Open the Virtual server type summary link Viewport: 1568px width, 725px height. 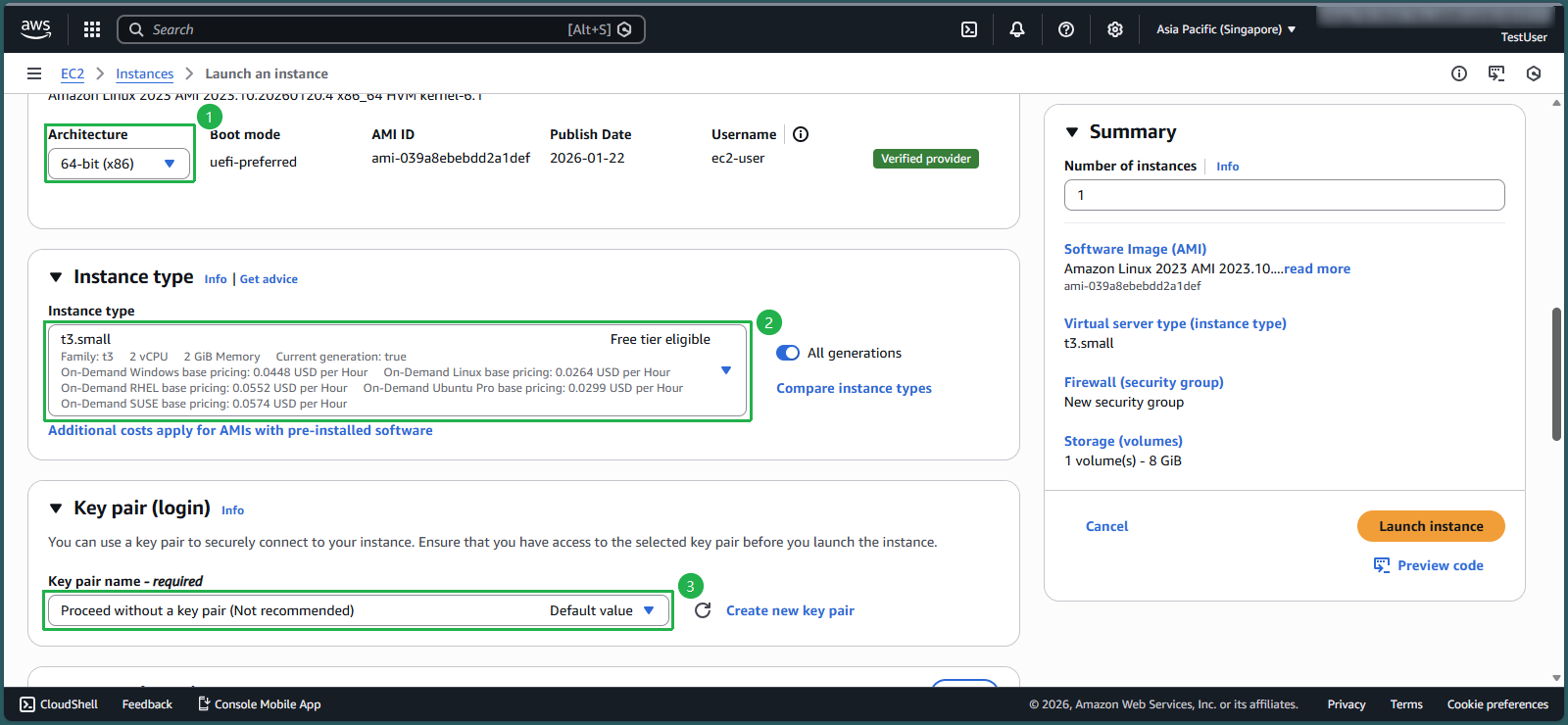(x=1175, y=323)
